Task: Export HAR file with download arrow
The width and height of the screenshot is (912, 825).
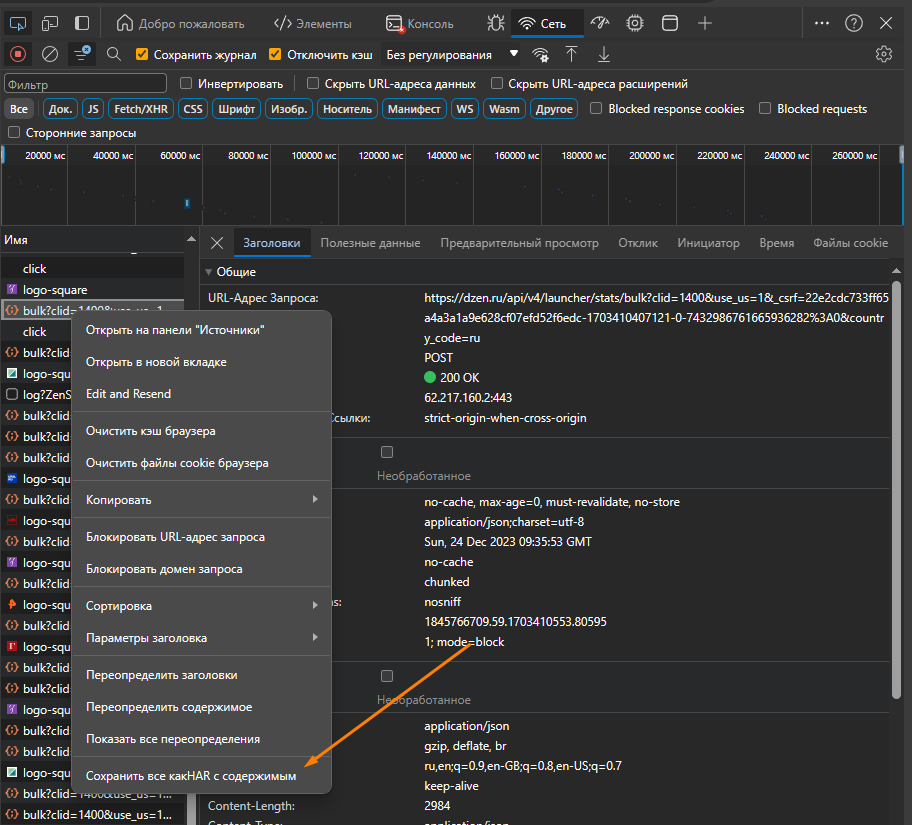Action: pos(604,55)
